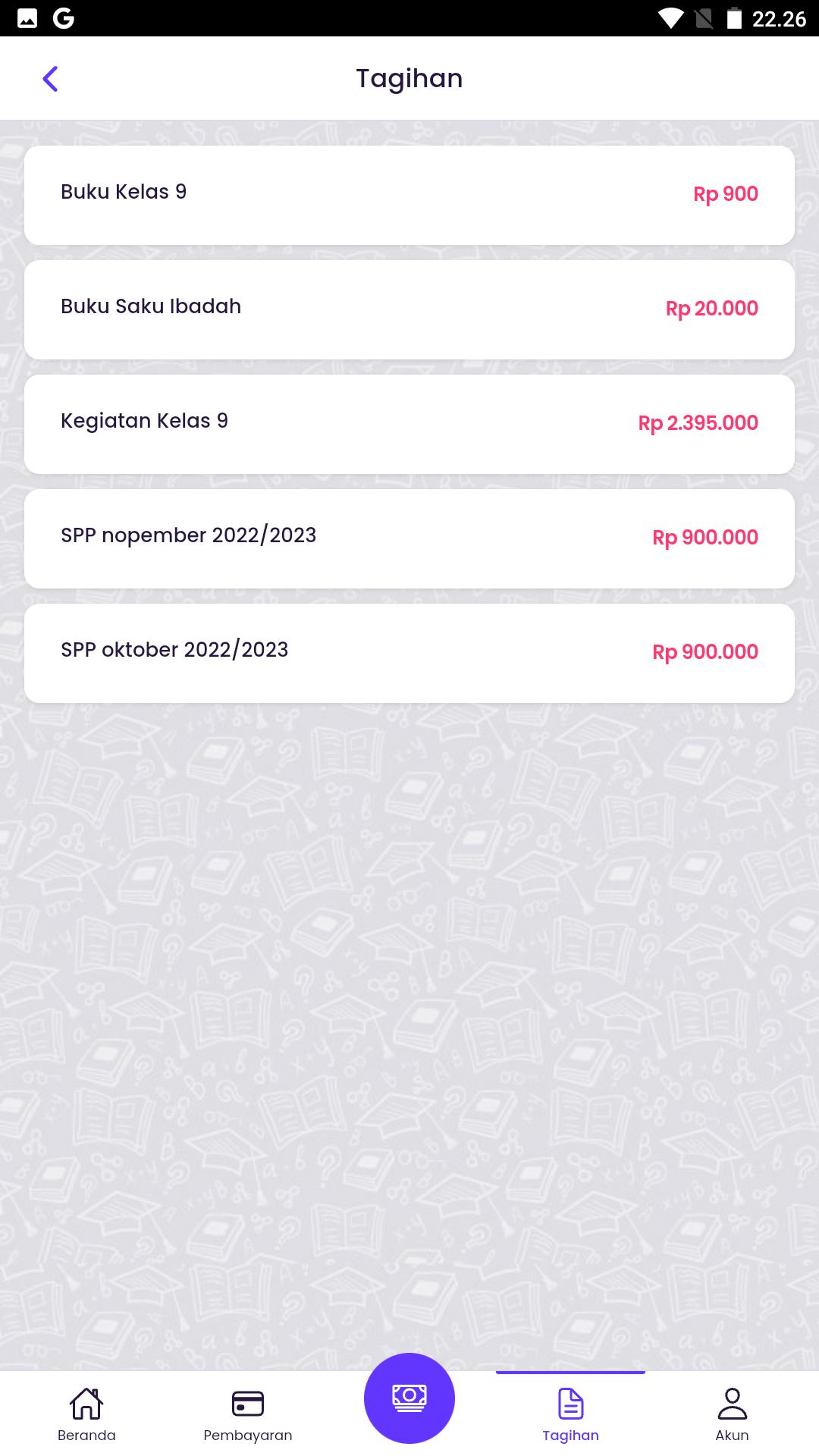Tap the central purple cash button

pyautogui.click(x=409, y=1398)
